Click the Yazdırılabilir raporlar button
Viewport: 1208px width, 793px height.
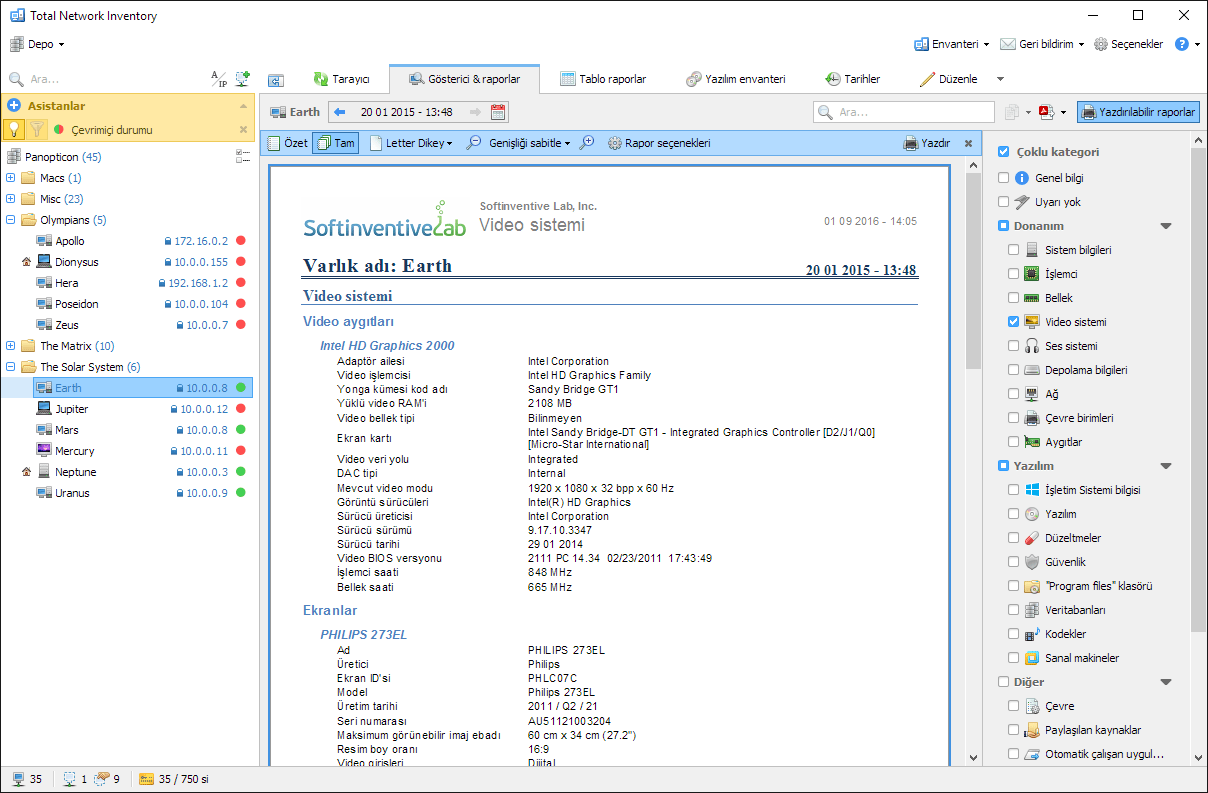pyautogui.click(x=1138, y=112)
